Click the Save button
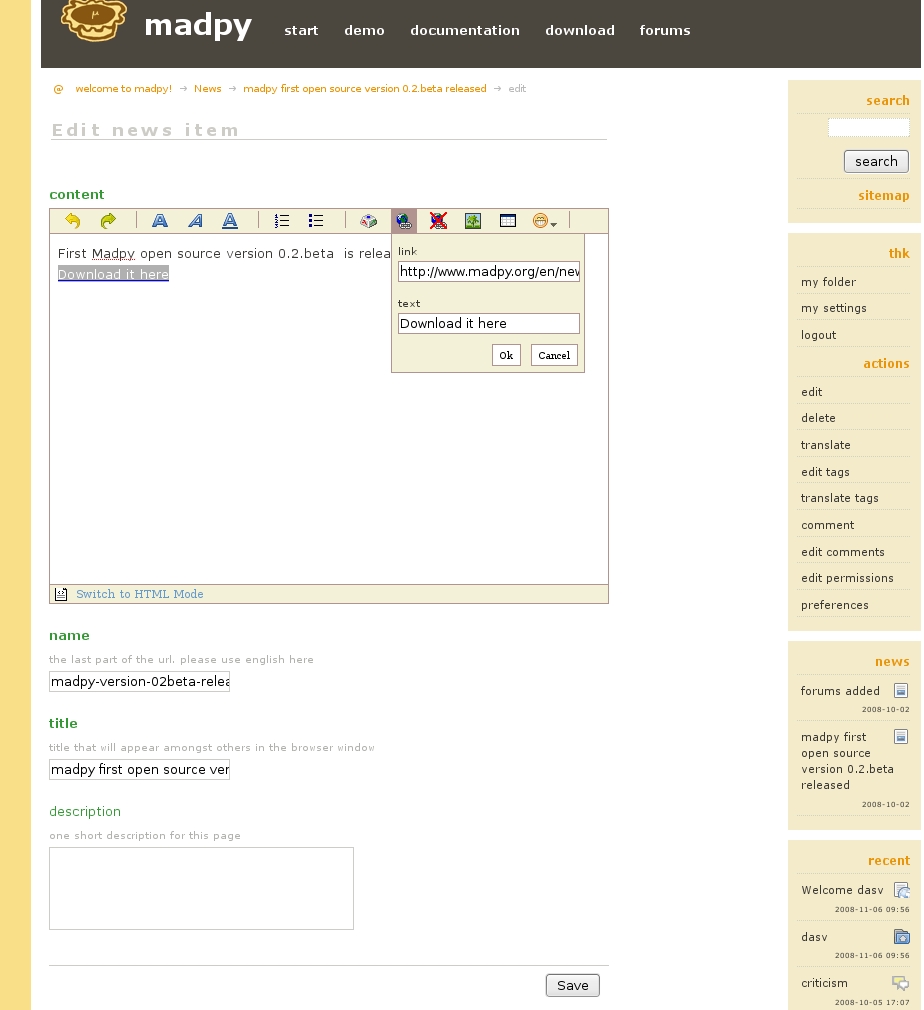This screenshot has width=924, height=1010. [x=573, y=986]
